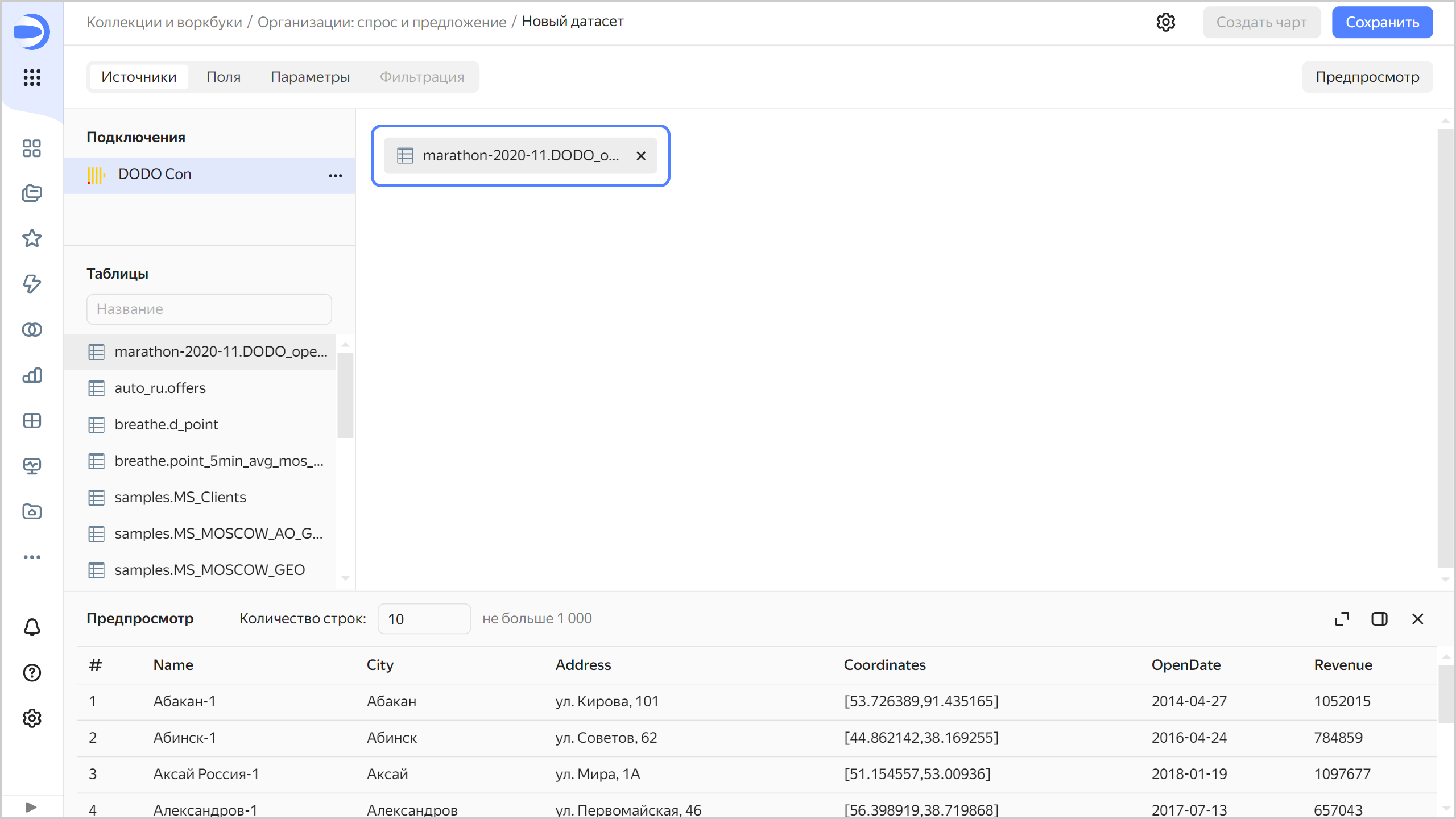Open the all services grid menu
This screenshot has height=819, width=1456.
tap(32, 77)
